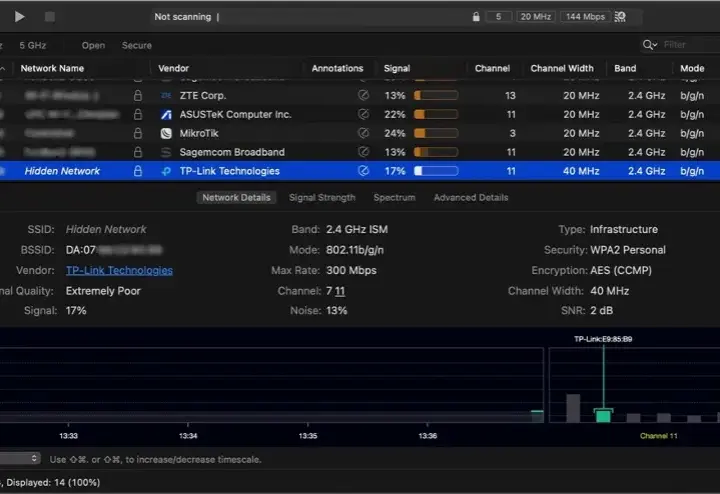720x494 pixels.
Task: Click the green Channel 11 spectrum bar
Action: [603, 415]
